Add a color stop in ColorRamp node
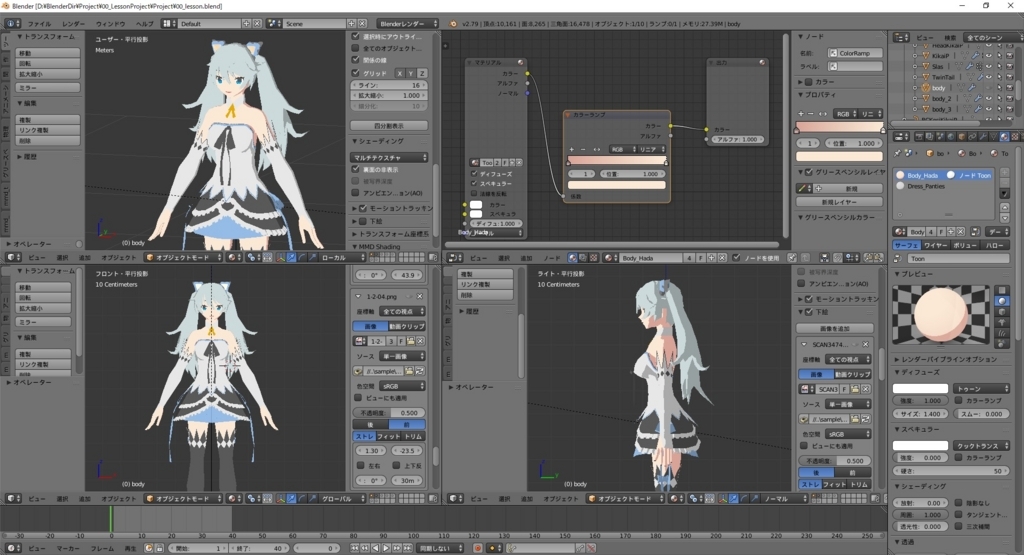 572,150
